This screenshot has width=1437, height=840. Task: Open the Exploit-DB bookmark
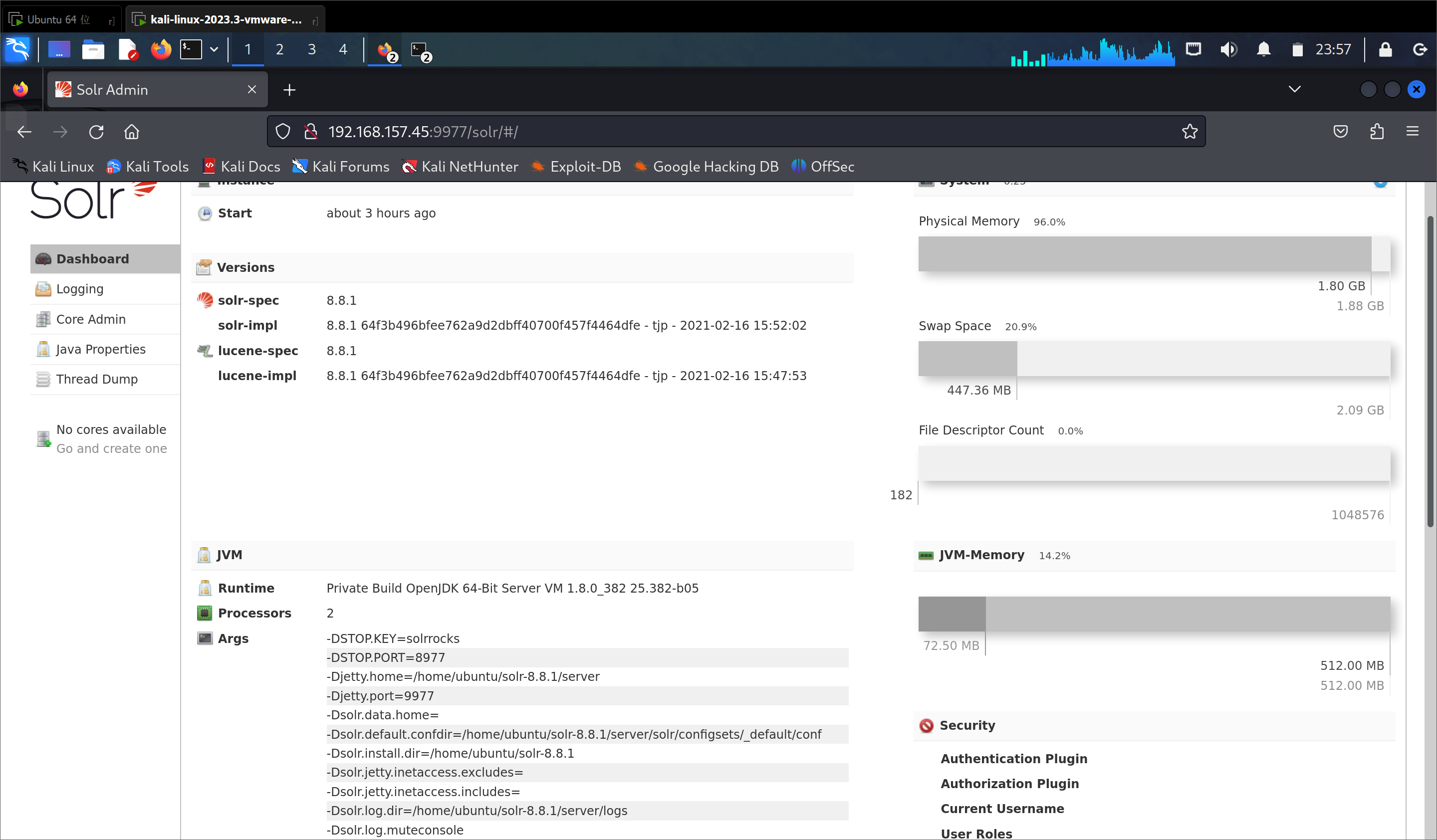584,167
